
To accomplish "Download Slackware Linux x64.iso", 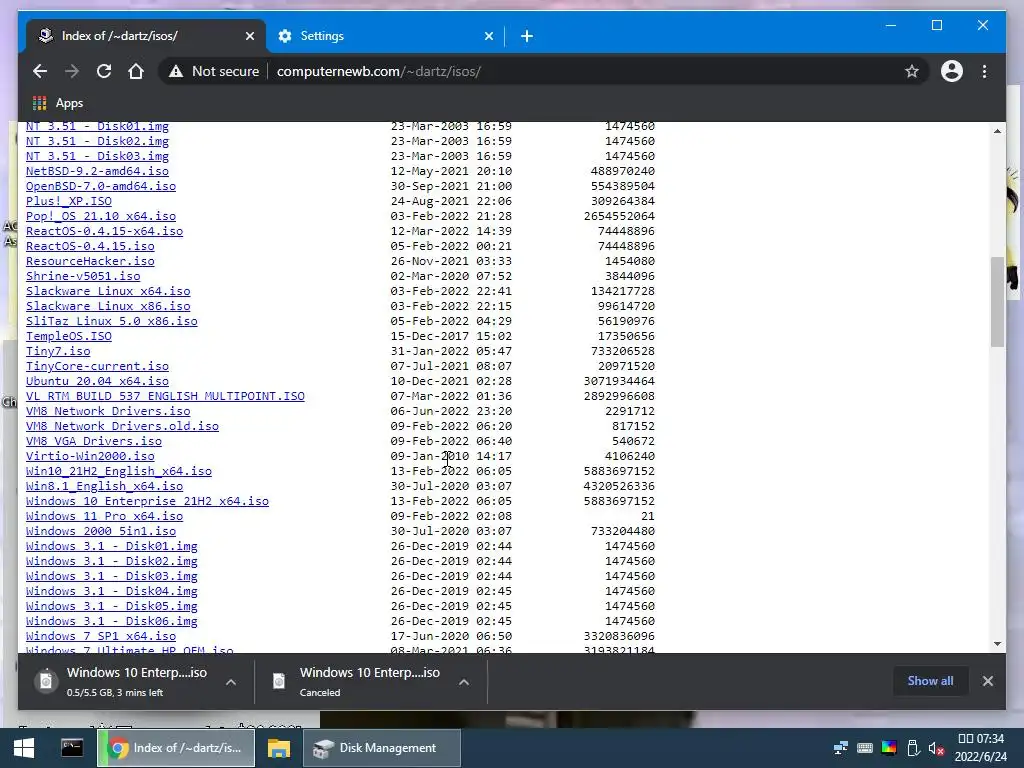I will (x=108, y=291).
